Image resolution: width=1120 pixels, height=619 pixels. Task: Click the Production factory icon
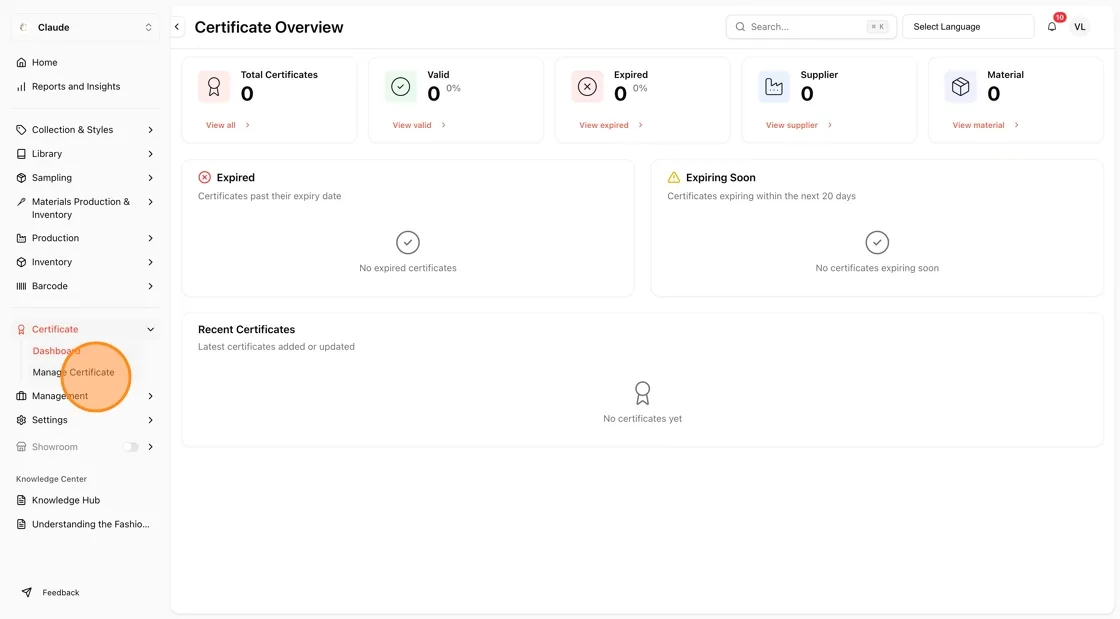click(21, 238)
